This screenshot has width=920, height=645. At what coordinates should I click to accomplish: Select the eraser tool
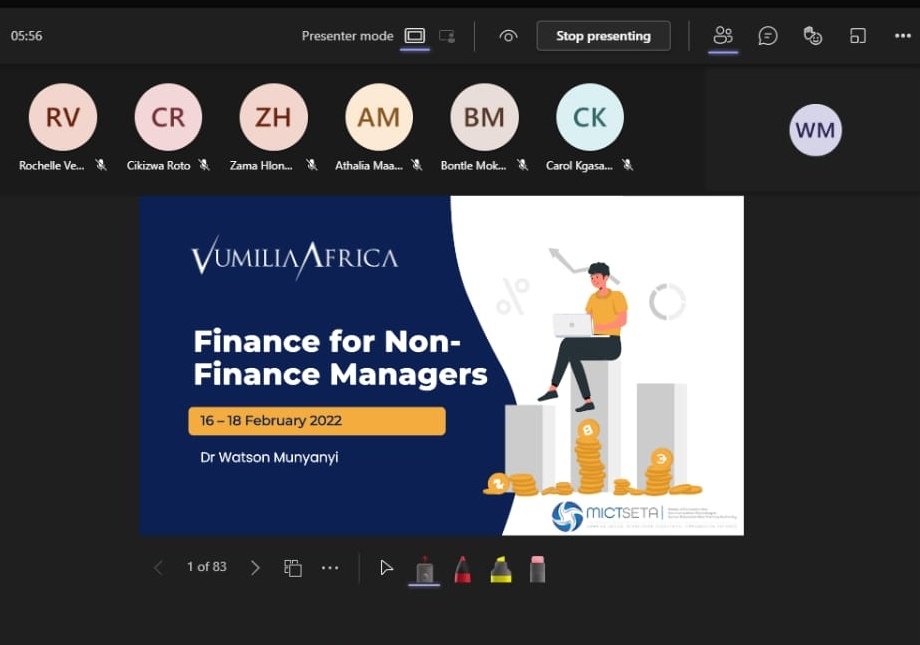pos(537,569)
